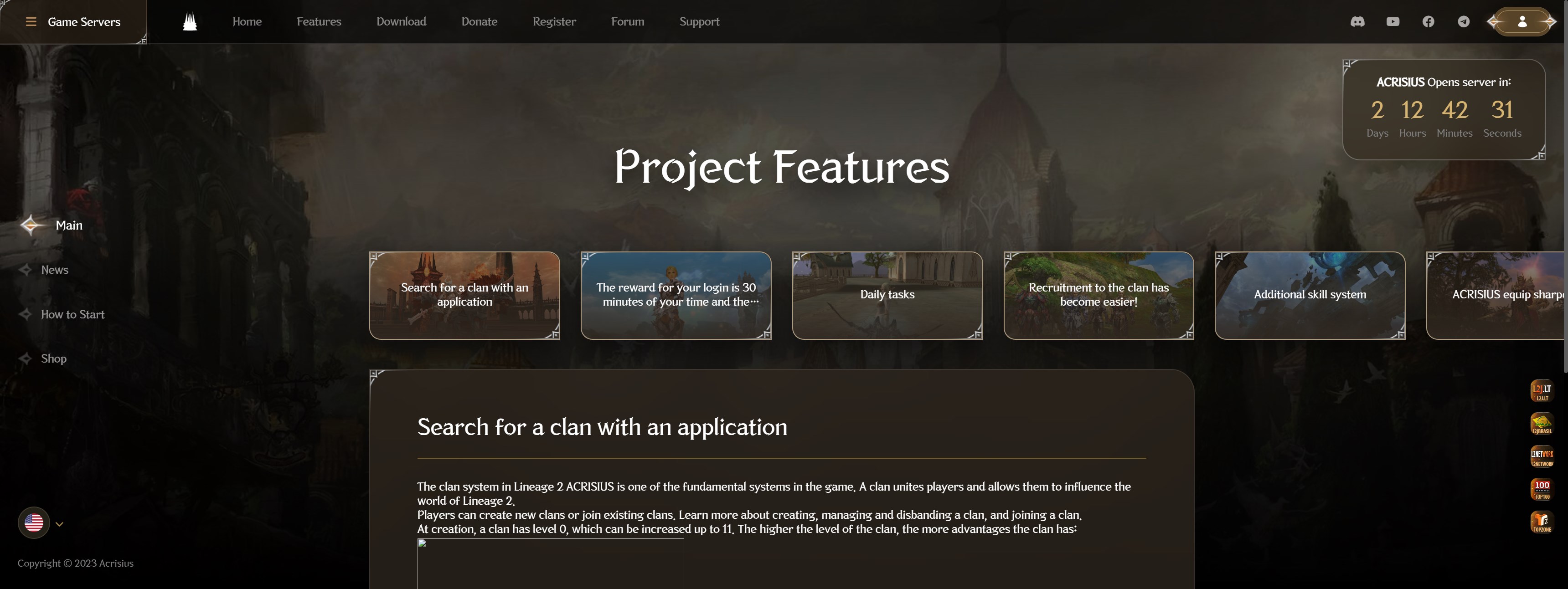Click the TOP100 rating badge
Viewport: 1568px width, 589px height.
pyautogui.click(x=1542, y=489)
